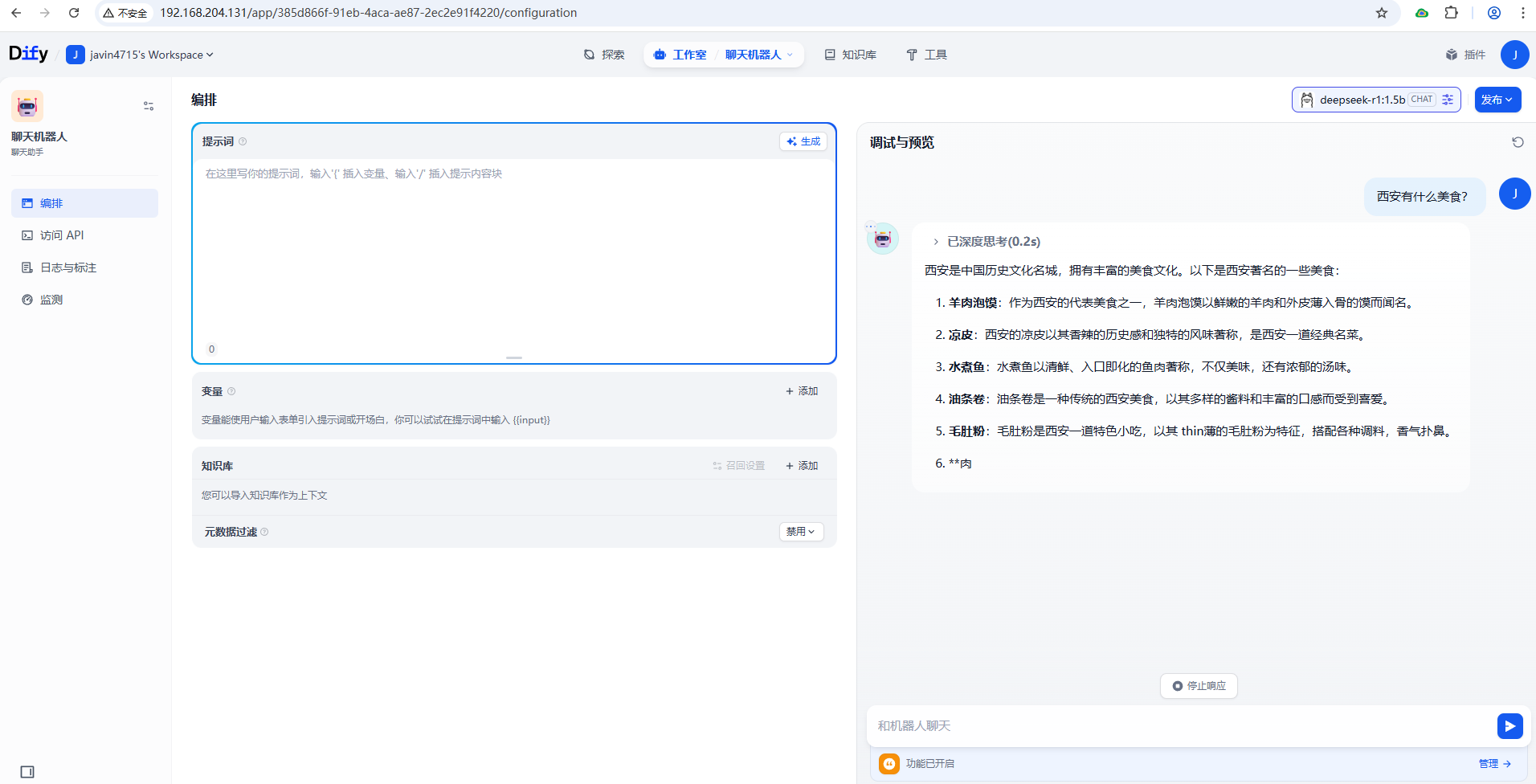This screenshot has width=1536, height=784.
Task: Click the browser forward arrow
Action: point(45,13)
